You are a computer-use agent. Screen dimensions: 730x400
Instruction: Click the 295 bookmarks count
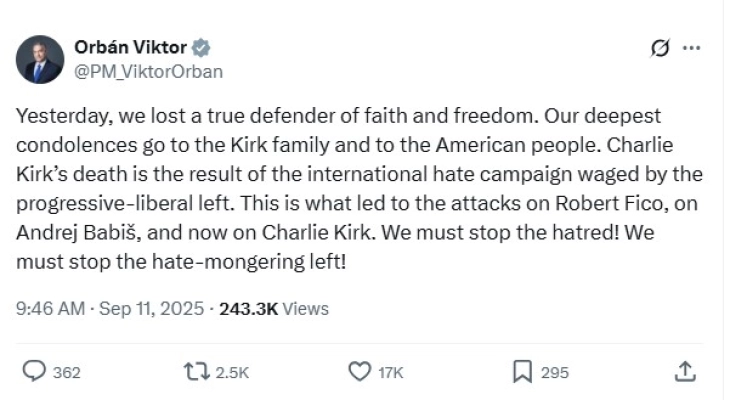[x=555, y=373]
